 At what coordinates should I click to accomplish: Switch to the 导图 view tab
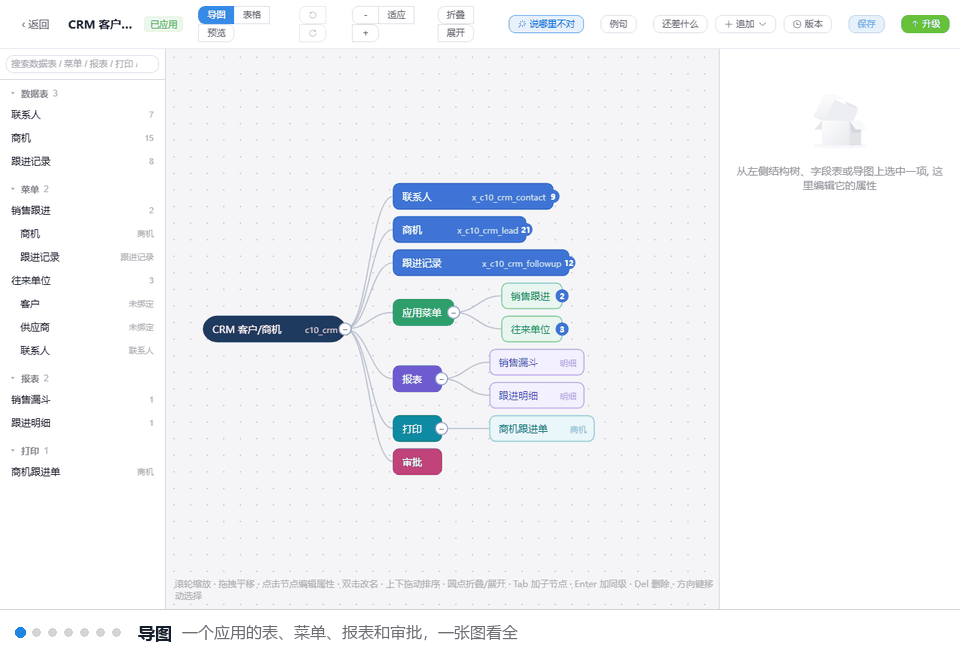[x=216, y=15]
